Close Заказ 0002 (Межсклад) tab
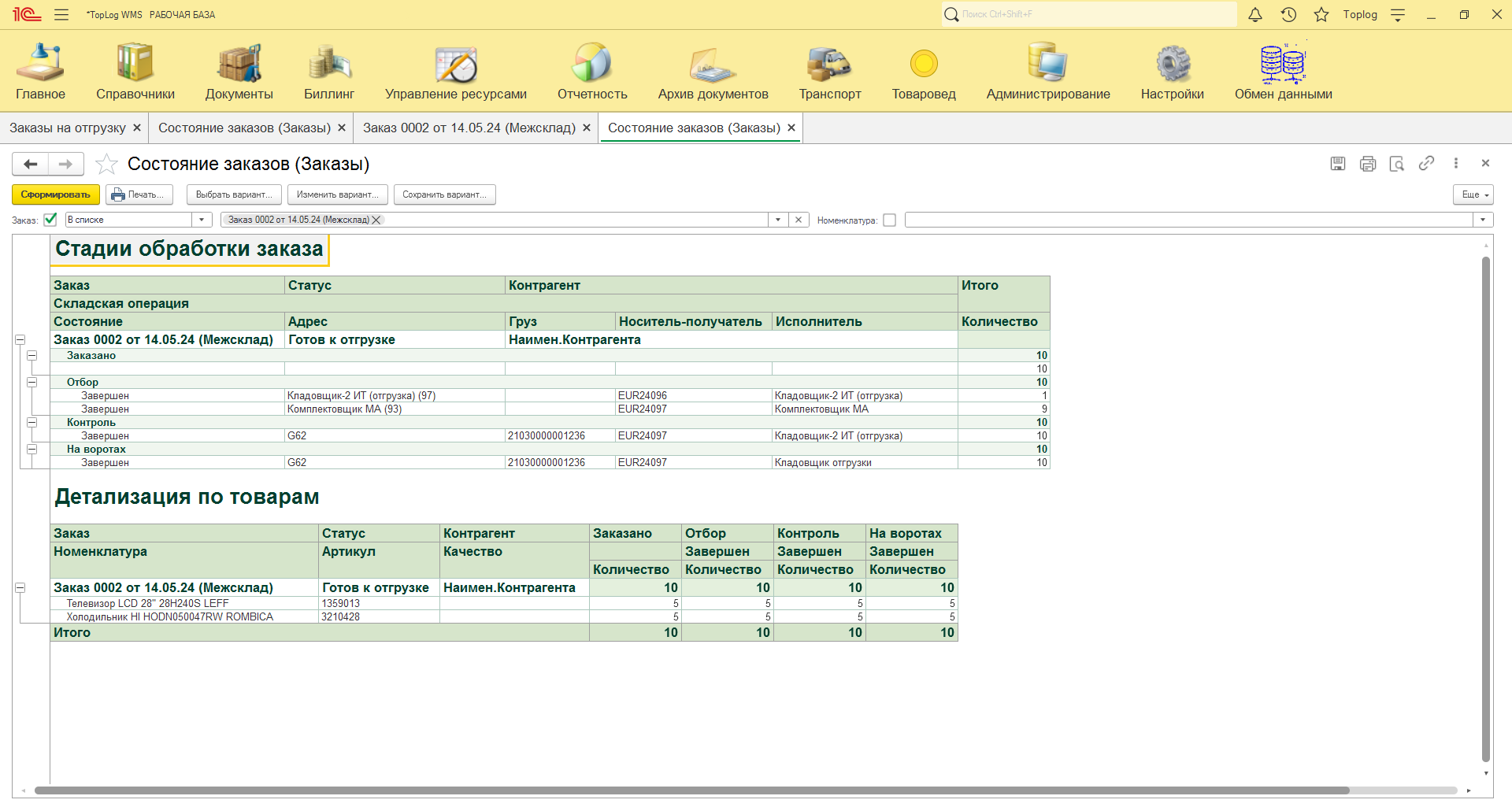 point(587,128)
